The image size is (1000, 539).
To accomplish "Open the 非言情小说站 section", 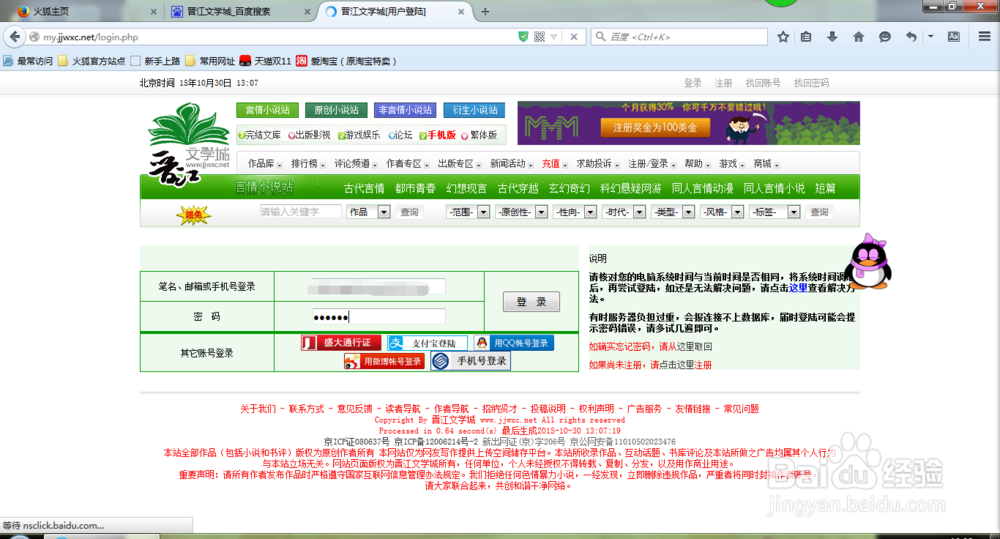I will coord(405,110).
